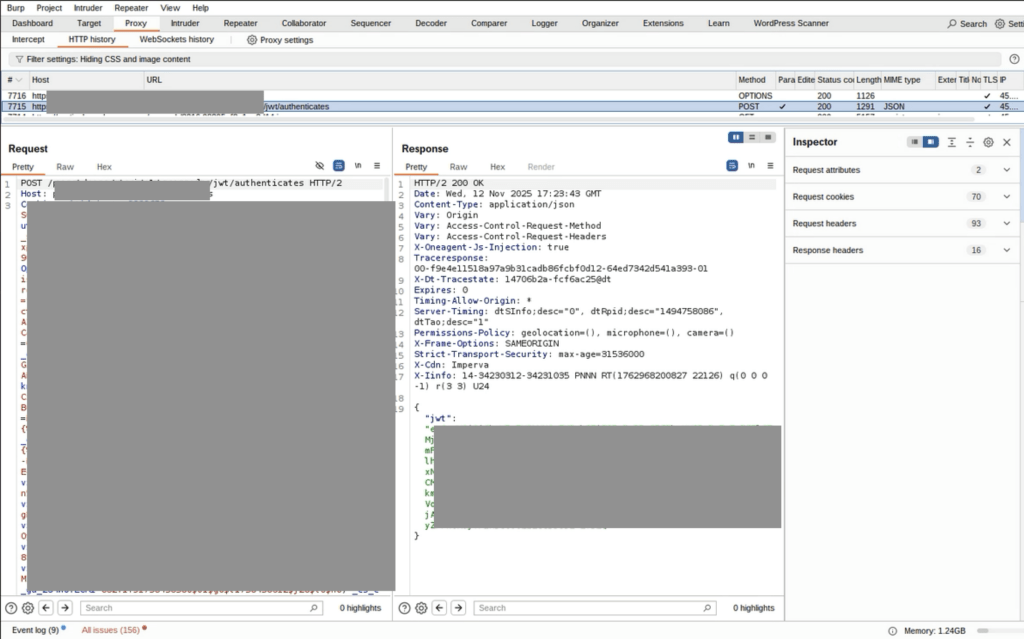Switch Response layout to side-by-side view
The height and width of the screenshot is (639, 1024).
coord(737,137)
